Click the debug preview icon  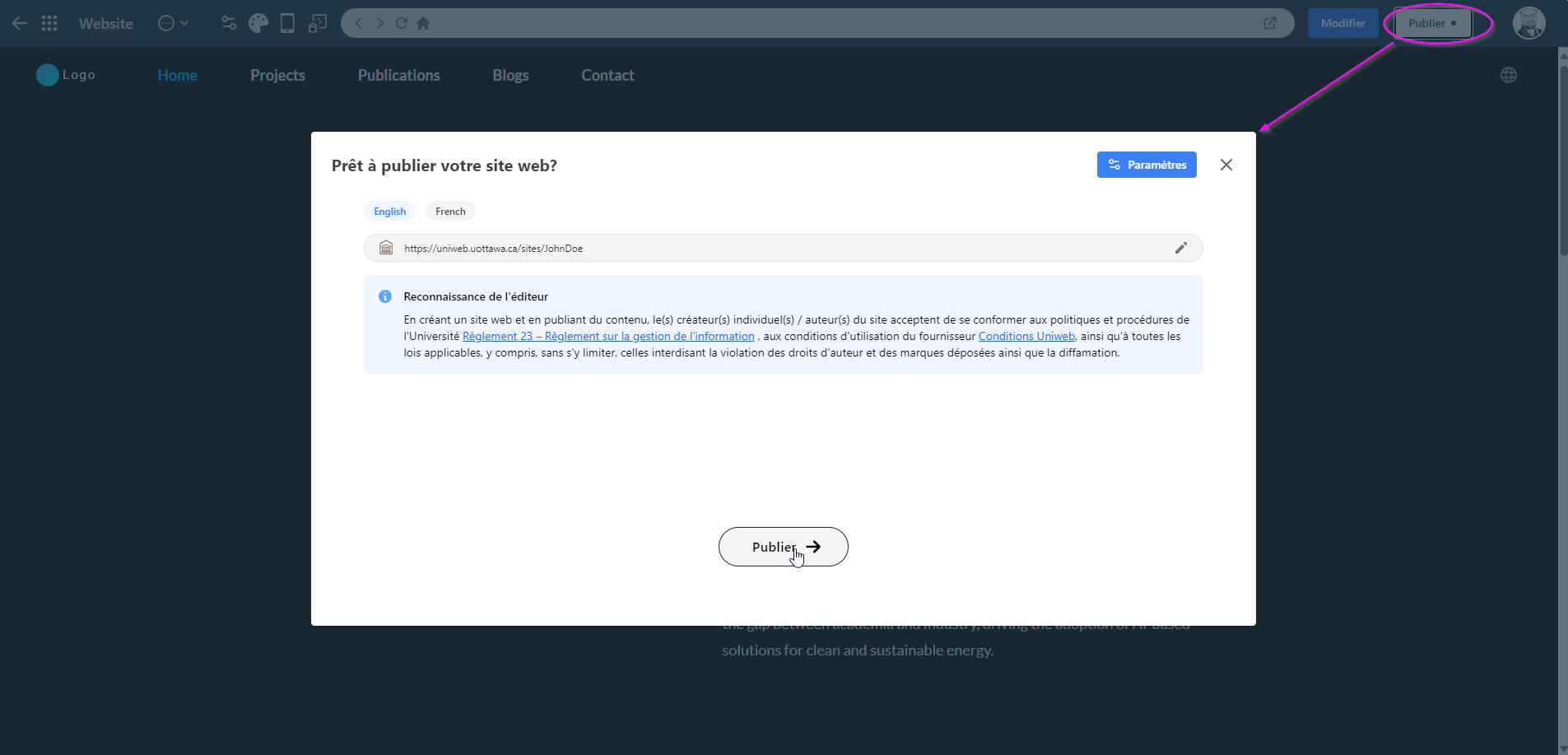[317, 23]
